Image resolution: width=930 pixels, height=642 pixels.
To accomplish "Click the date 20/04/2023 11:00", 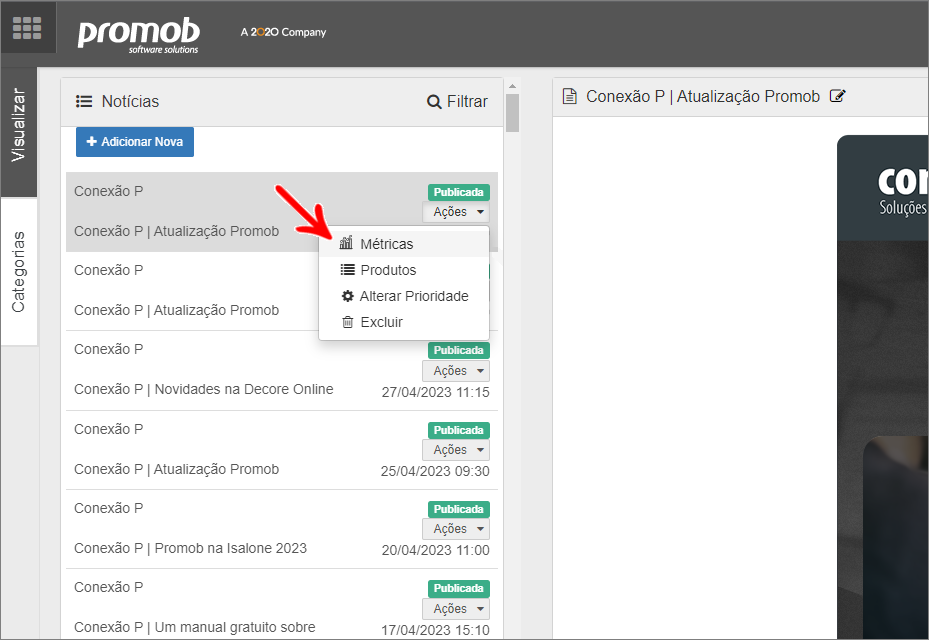I will click(x=435, y=550).
